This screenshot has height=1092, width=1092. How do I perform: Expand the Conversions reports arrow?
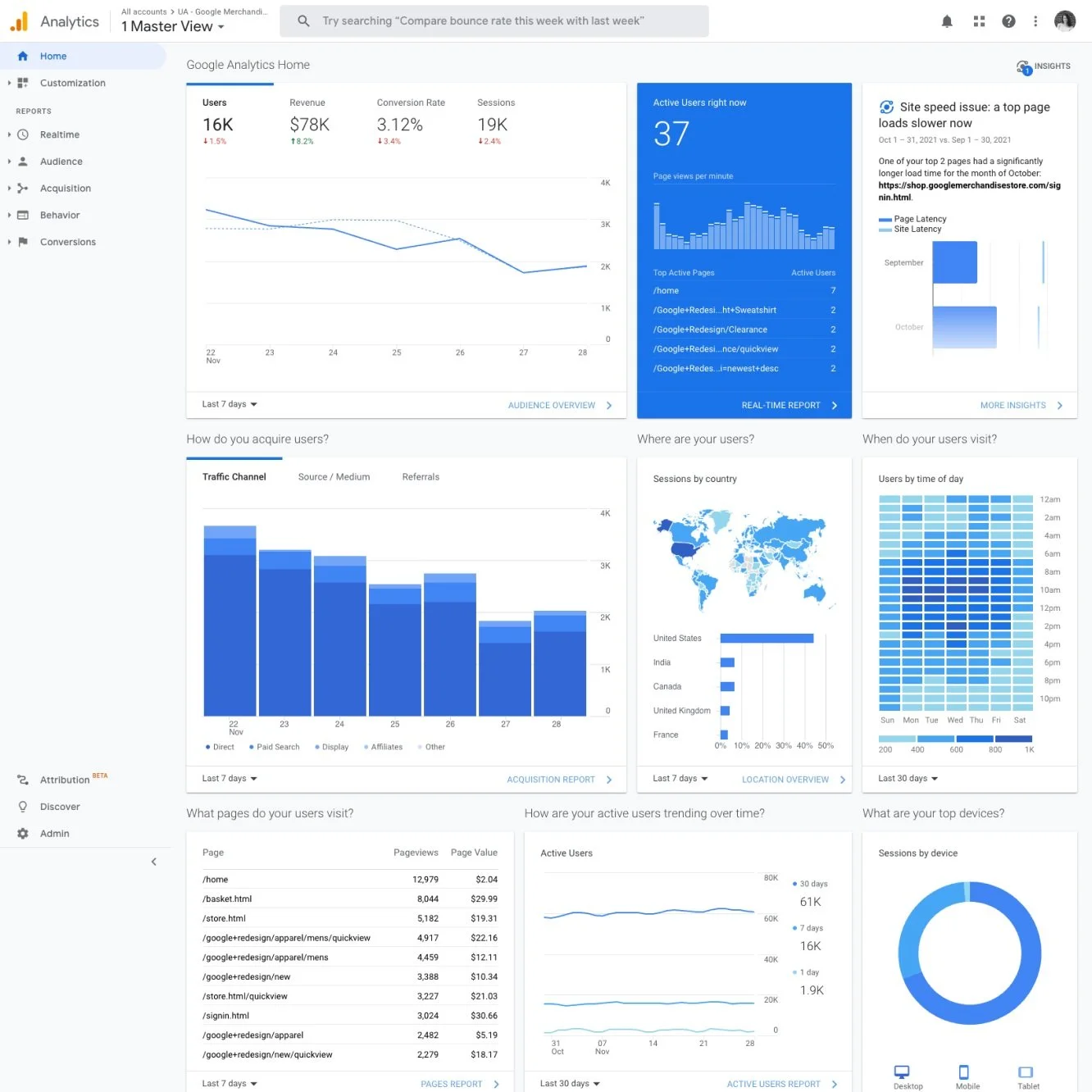(x=9, y=242)
